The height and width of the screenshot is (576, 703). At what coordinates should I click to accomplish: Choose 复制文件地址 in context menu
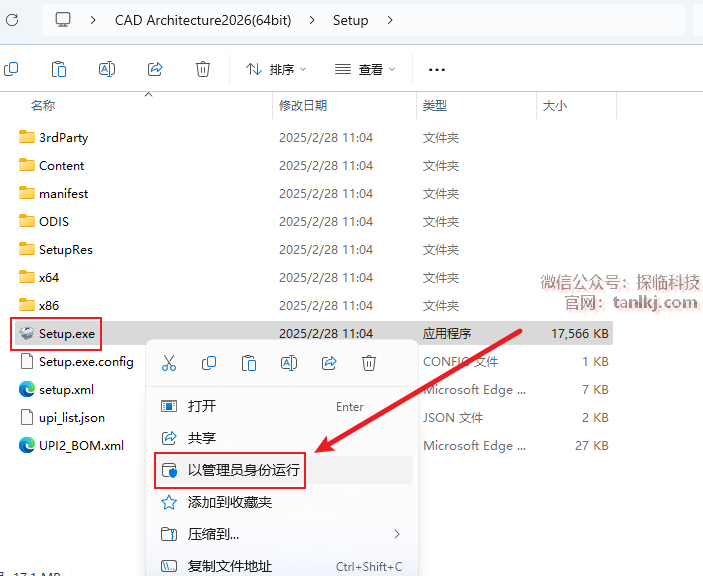pyautogui.click(x=282, y=567)
